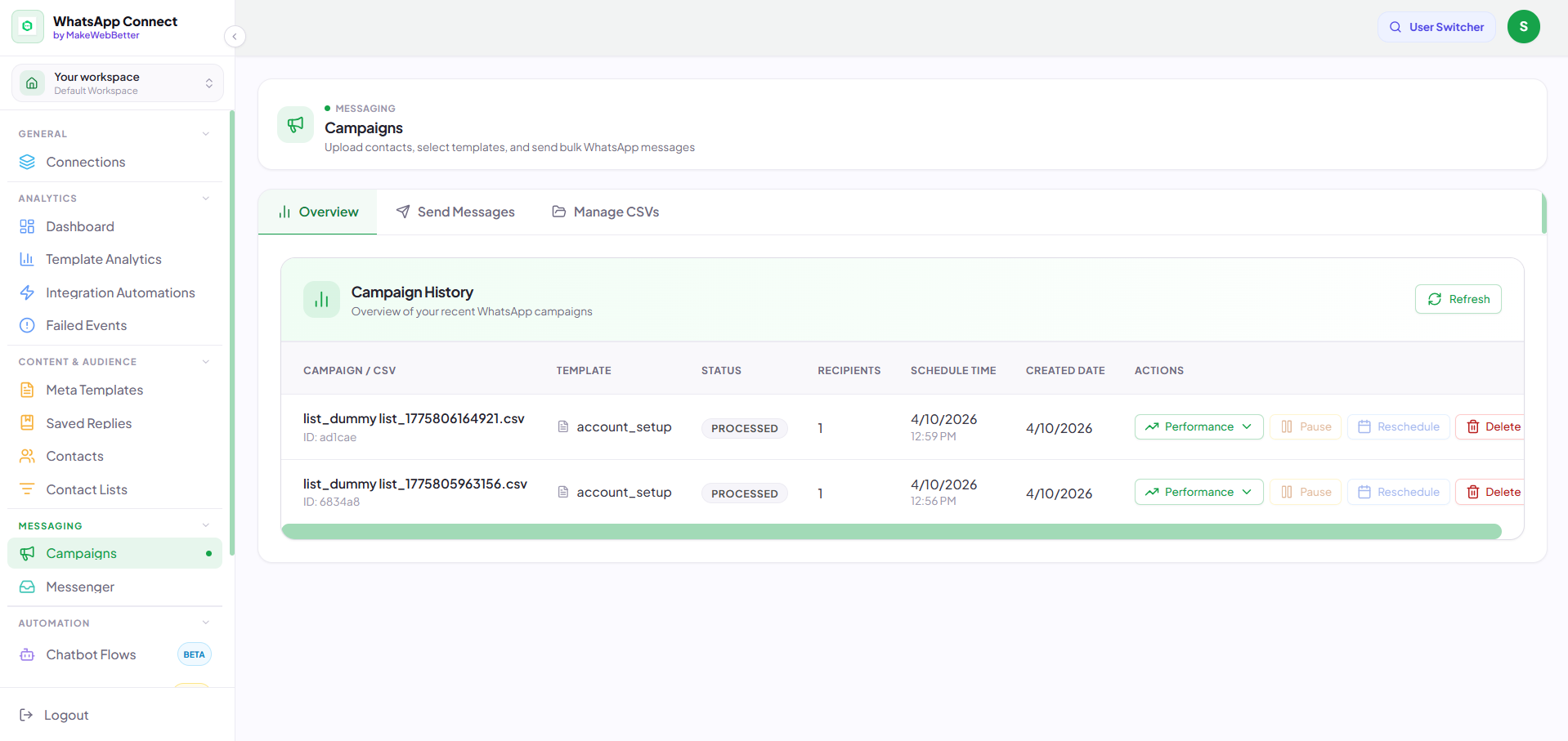
Task: Expand Performance dropdown for the campaign with ID ad1cae
Action: [x=1198, y=426]
